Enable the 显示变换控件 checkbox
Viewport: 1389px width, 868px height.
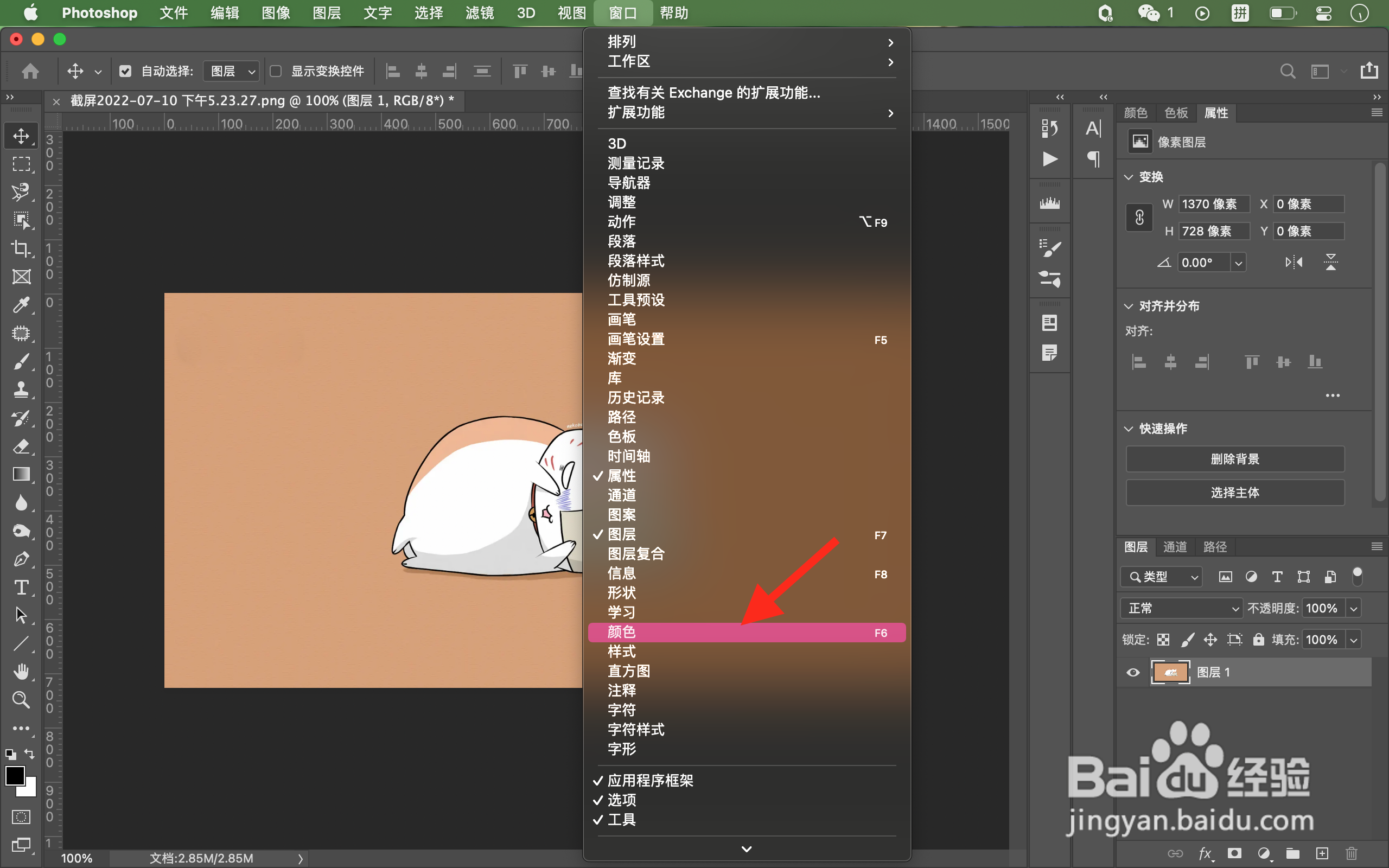[276, 71]
